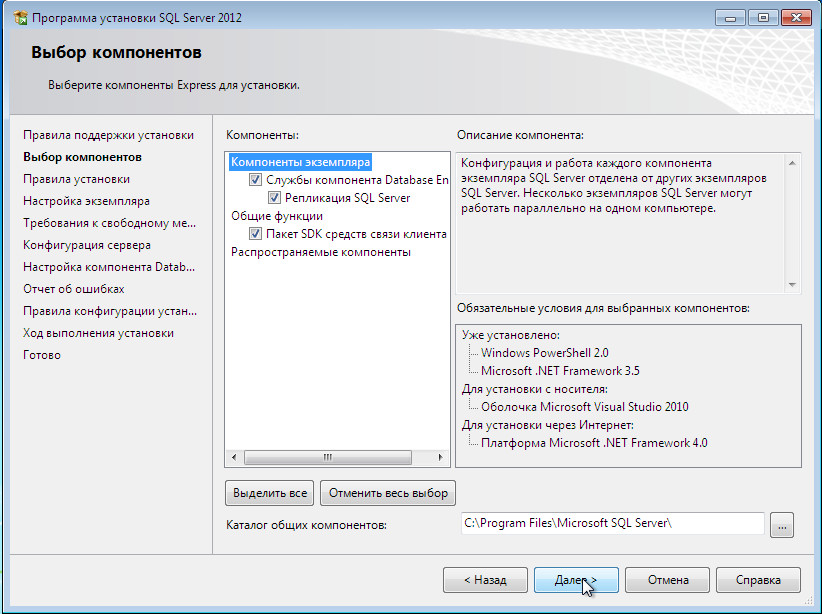Screen dimensions: 822x614
Task: Click Microsoft .NET Framework 3.5 item
Action: pos(560,371)
